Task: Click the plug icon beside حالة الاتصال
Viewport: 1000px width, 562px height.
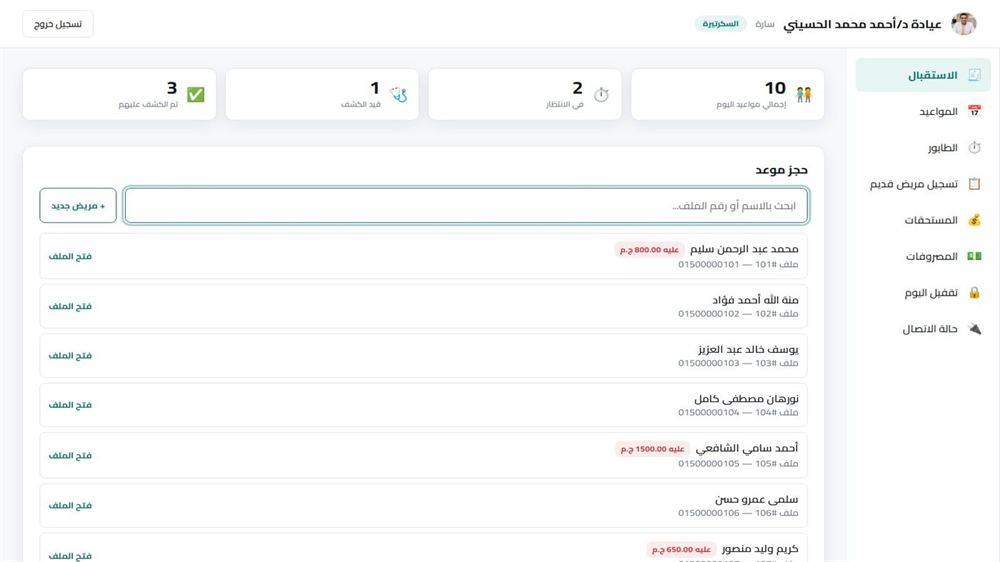Action: 974,329
